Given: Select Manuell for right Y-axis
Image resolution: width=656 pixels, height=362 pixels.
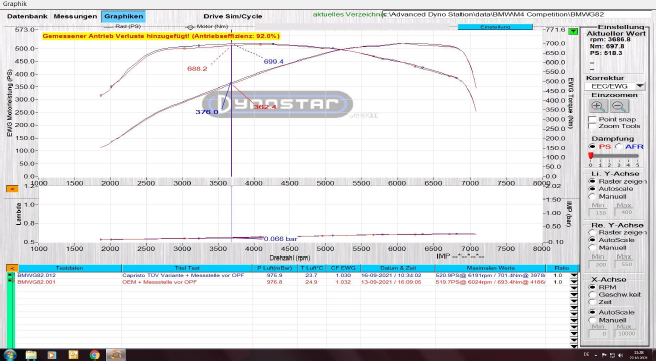Looking at the screenshot, I should [x=592, y=248].
